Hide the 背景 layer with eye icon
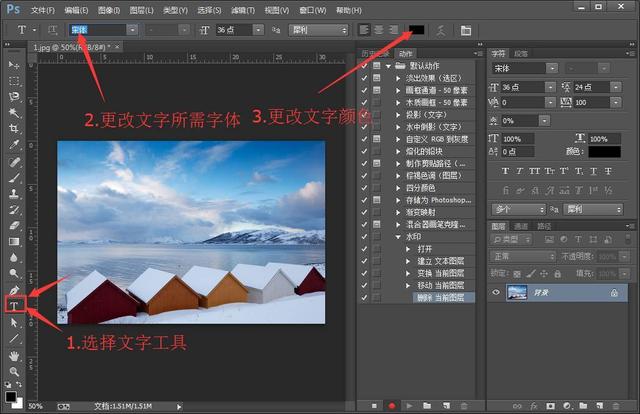The image size is (640, 414). [x=496, y=292]
